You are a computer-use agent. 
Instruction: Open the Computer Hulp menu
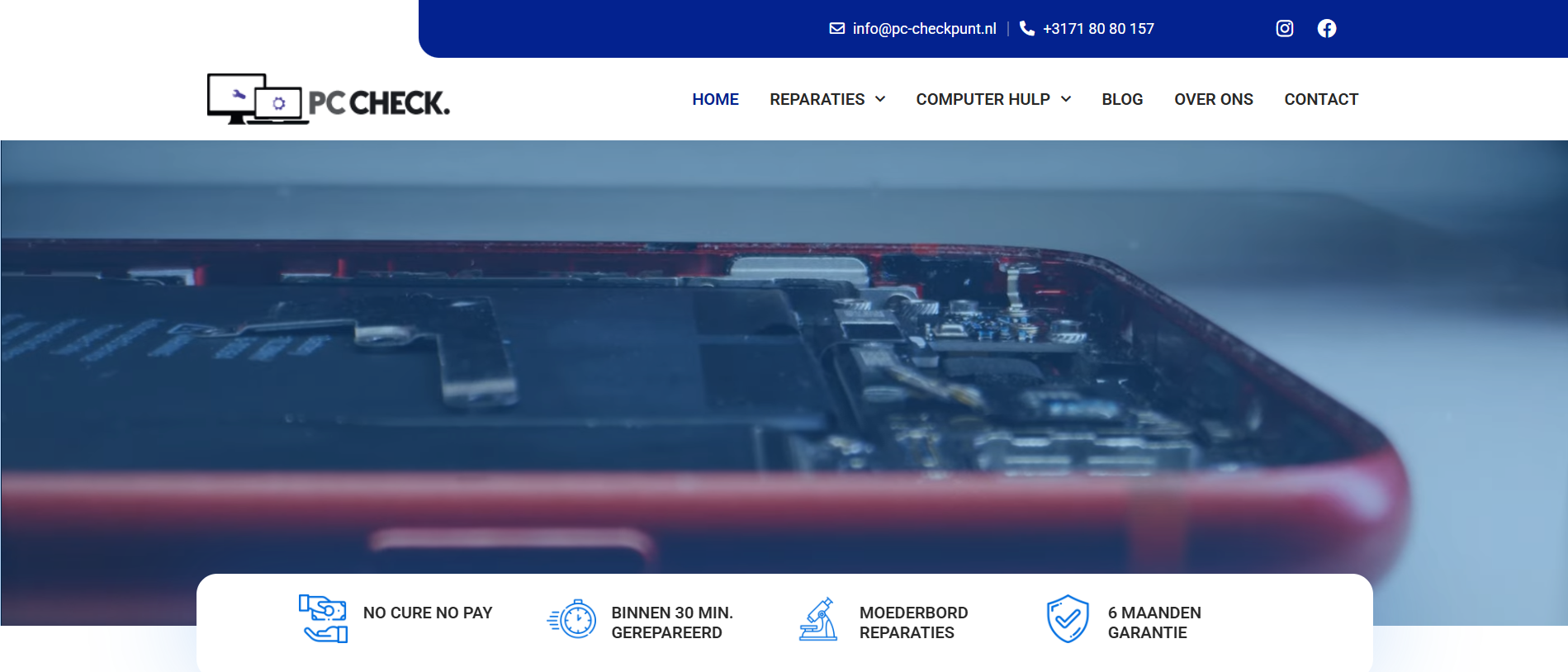pos(983,99)
